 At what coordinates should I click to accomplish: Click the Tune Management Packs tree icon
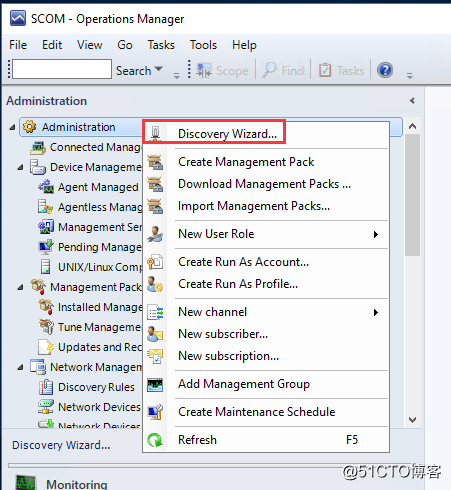pyautogui.click(x=46, y=327)
